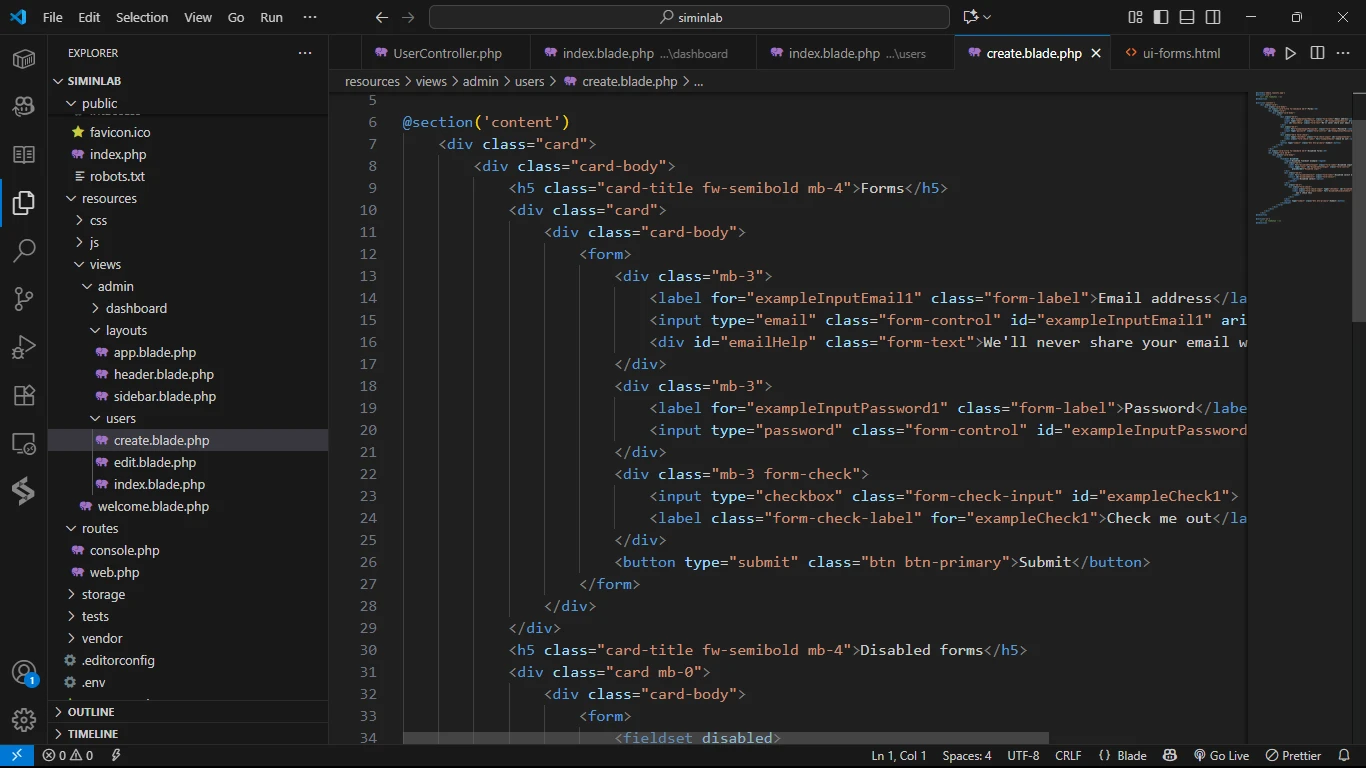Image resolution: width=1366 pixels, height=768 pixels.
Task: Toggle the bottom panel visibility
Action: 1187,17
